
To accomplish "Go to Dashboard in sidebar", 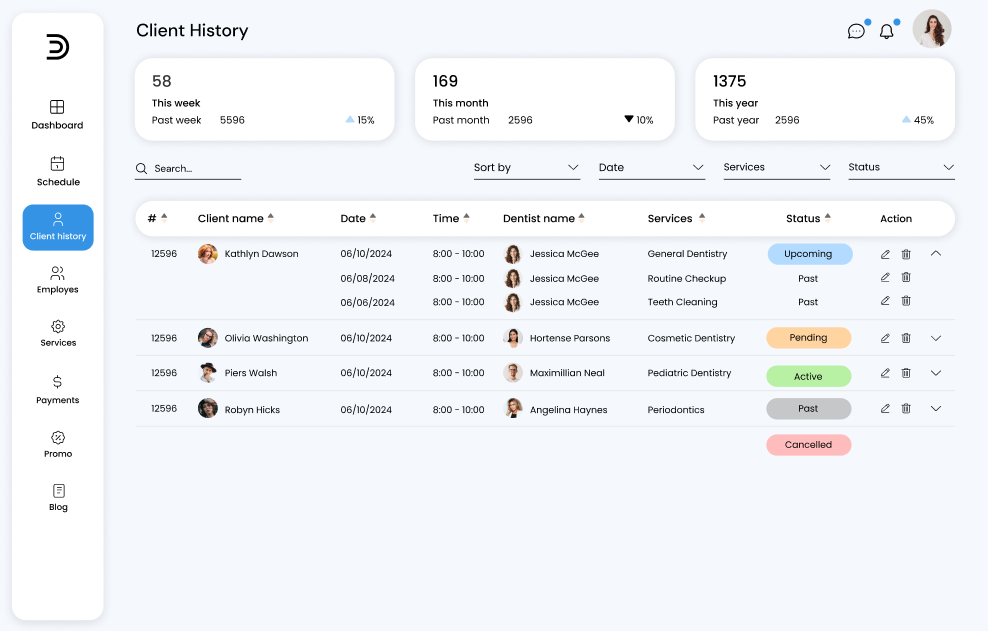I will [x=58, y=114].
